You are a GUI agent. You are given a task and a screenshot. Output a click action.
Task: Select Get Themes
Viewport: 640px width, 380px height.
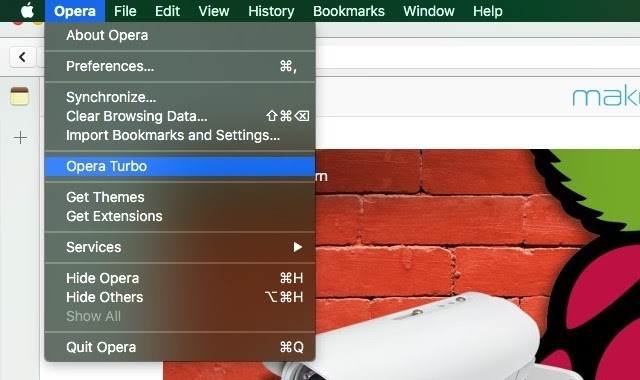click(x=180, y=197)
